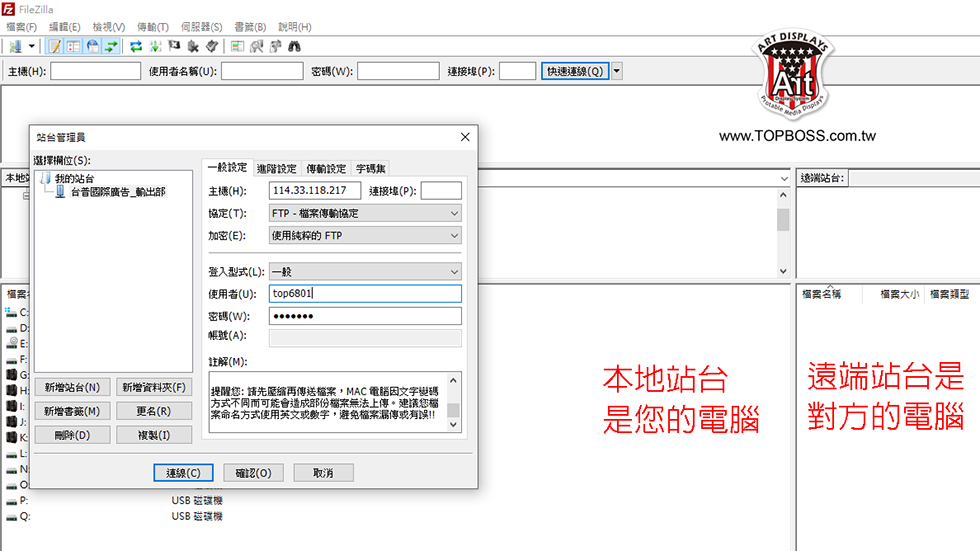Click the binoculars file search icon

pyautogui.click(x=294, y=46)
